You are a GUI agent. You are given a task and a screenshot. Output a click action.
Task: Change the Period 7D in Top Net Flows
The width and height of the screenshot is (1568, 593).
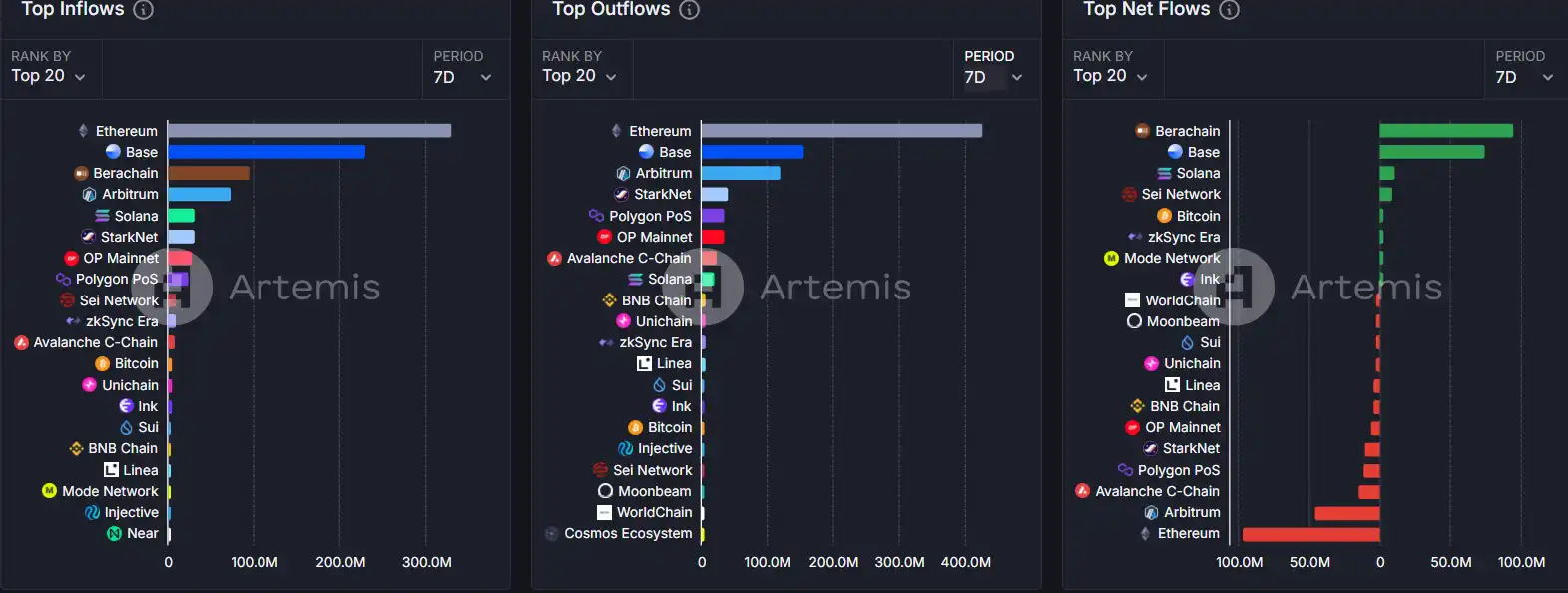pos(1524,77)
